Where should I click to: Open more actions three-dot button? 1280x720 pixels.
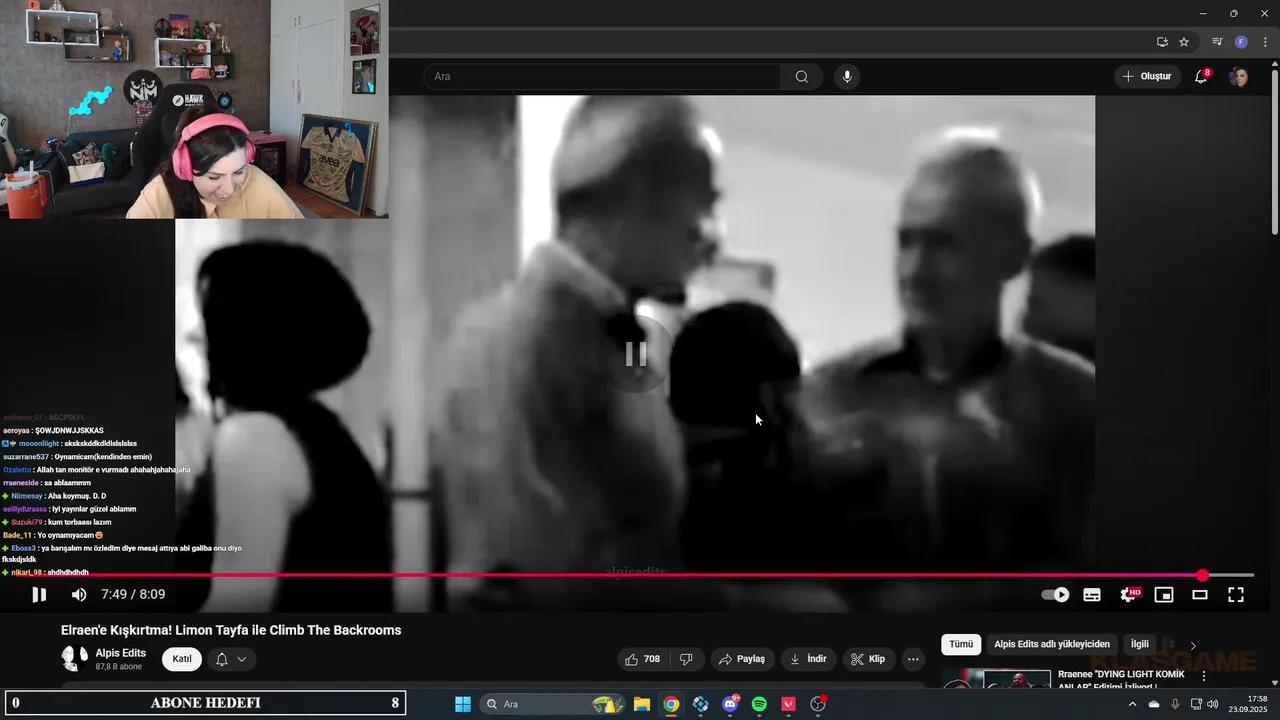[x=913, y=659]
